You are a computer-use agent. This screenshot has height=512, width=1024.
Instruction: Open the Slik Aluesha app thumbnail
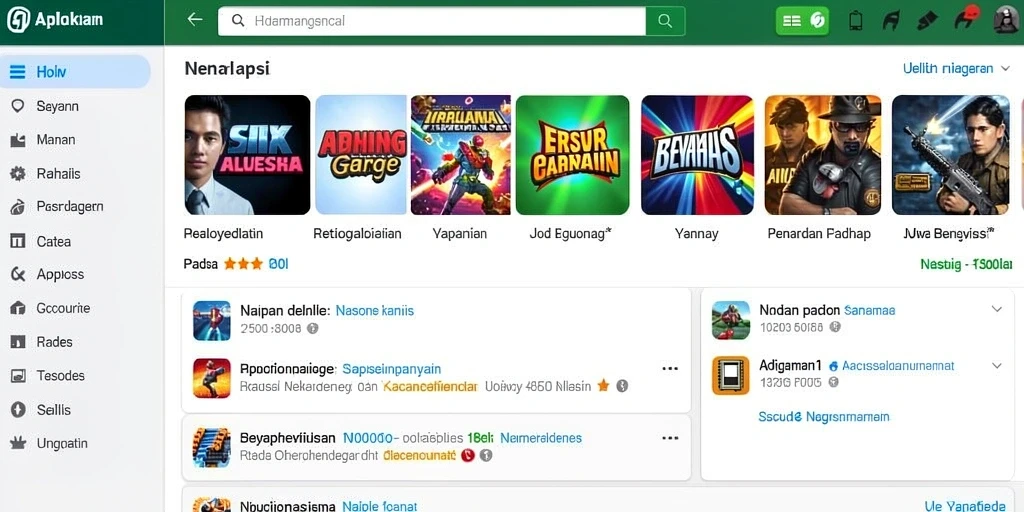[x=248, y=155]
